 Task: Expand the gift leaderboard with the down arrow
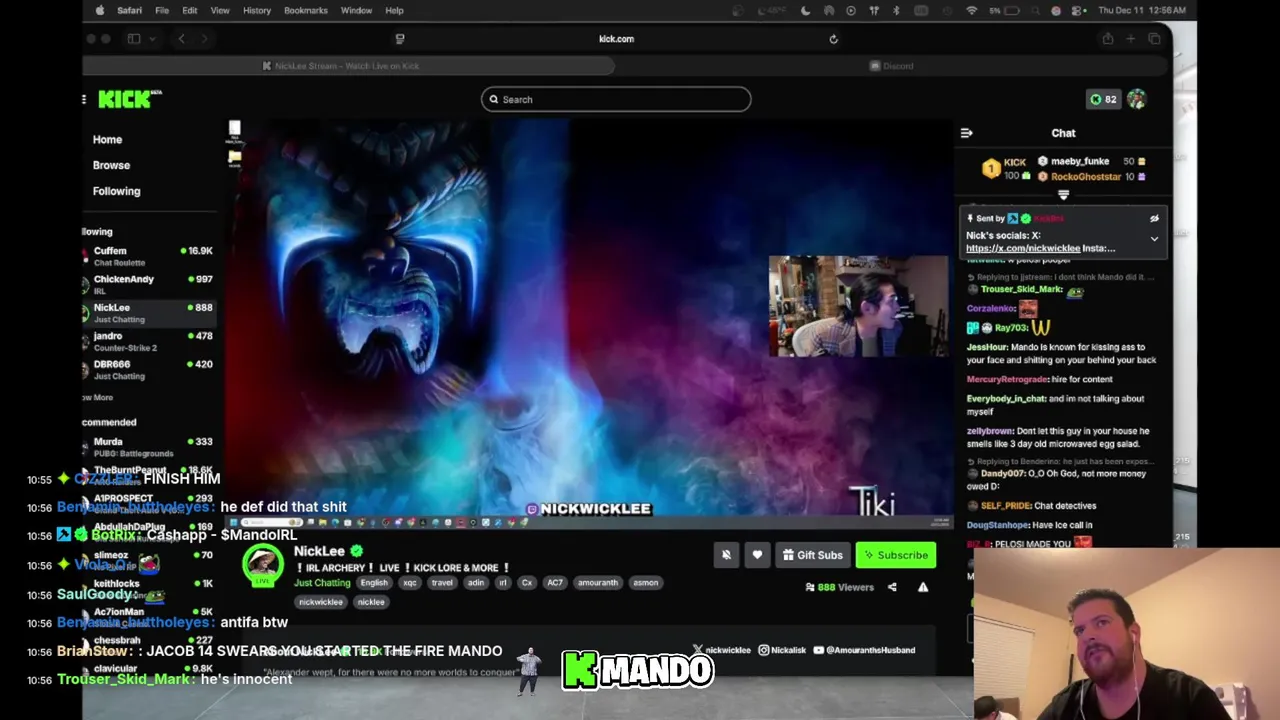(1063, 196)
